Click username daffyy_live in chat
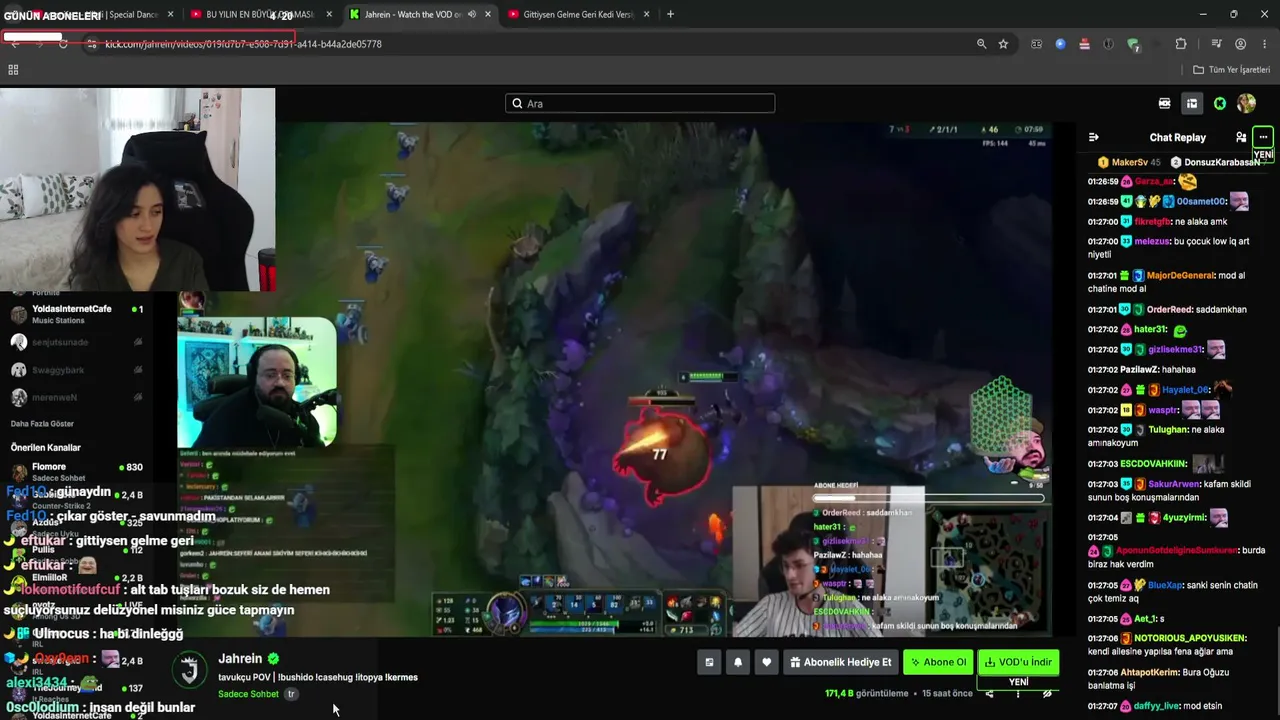 [x=1157, y=706]
